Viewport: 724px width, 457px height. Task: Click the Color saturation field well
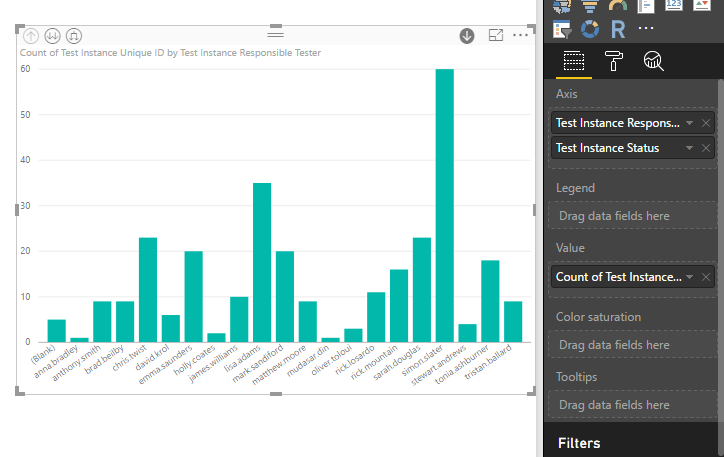click(x=633, y=345)
